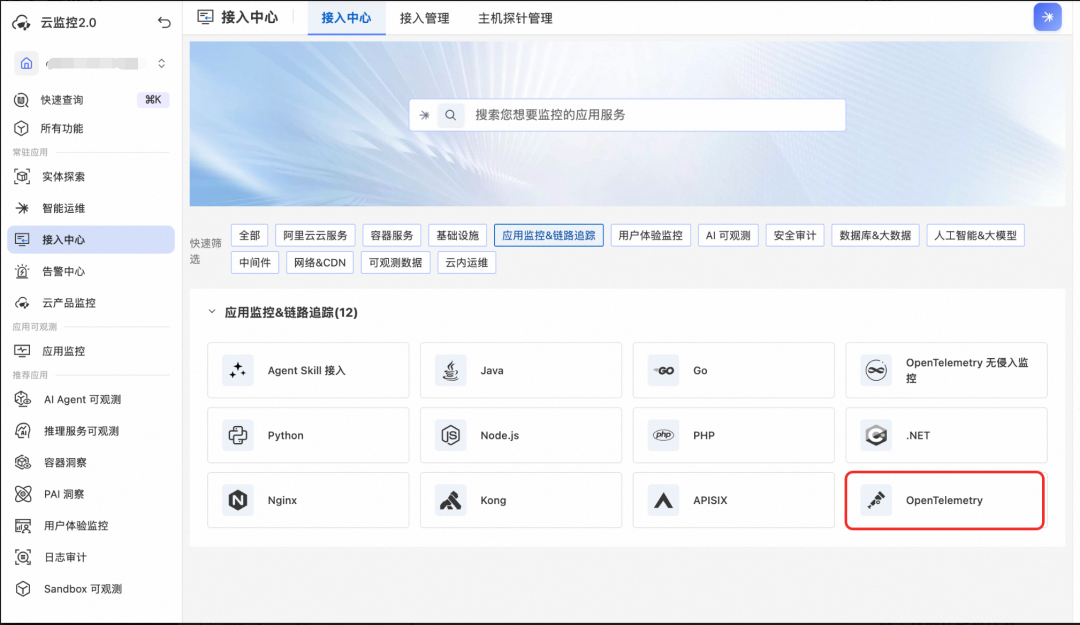Open the Go integration card
This screenshot has height=625, width=1080.
734,371
